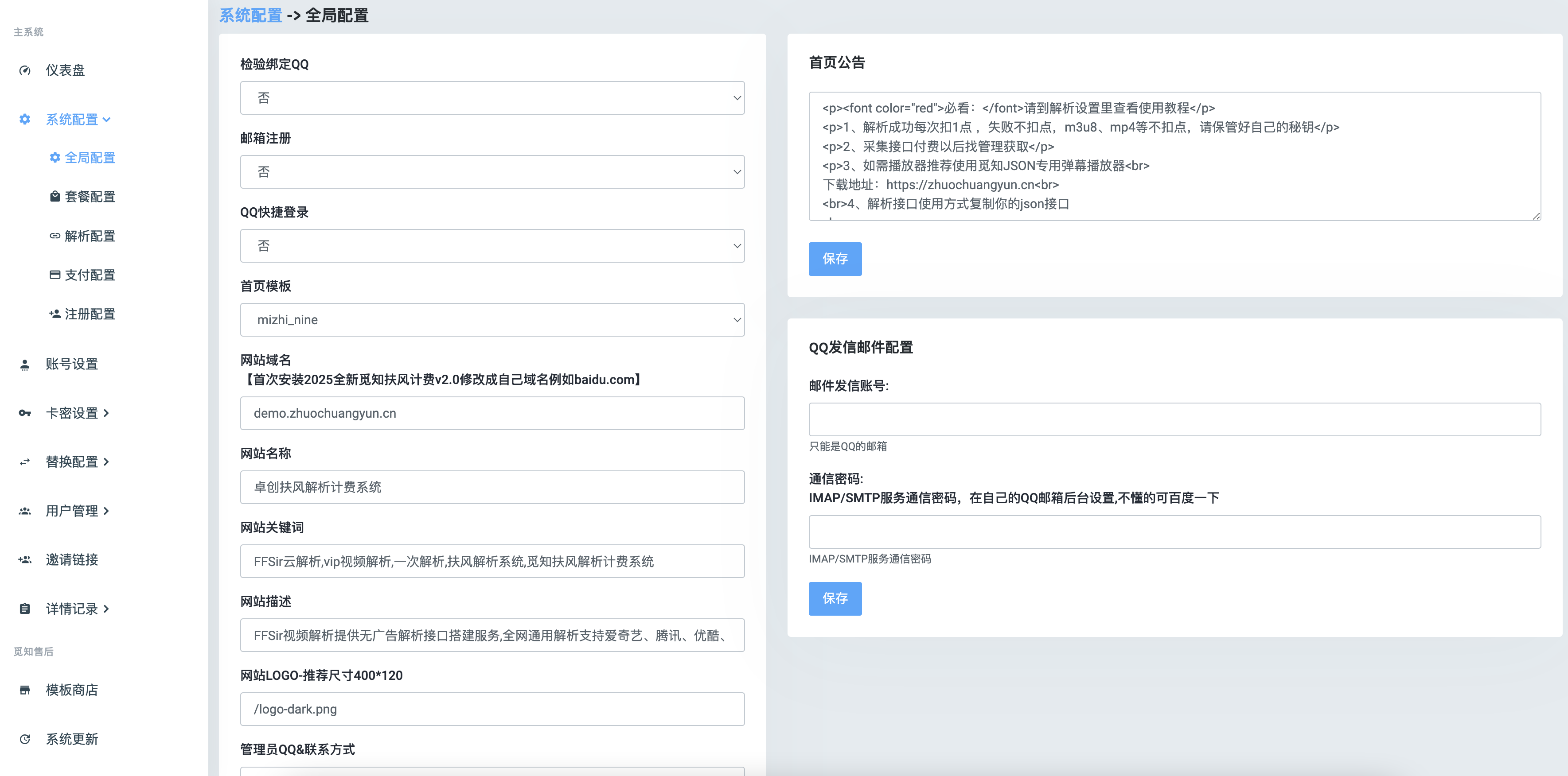Open the 仪表盘 menu item
Image resolution: width=1568 pixels, height=776 pixels.
click(65, 70)
